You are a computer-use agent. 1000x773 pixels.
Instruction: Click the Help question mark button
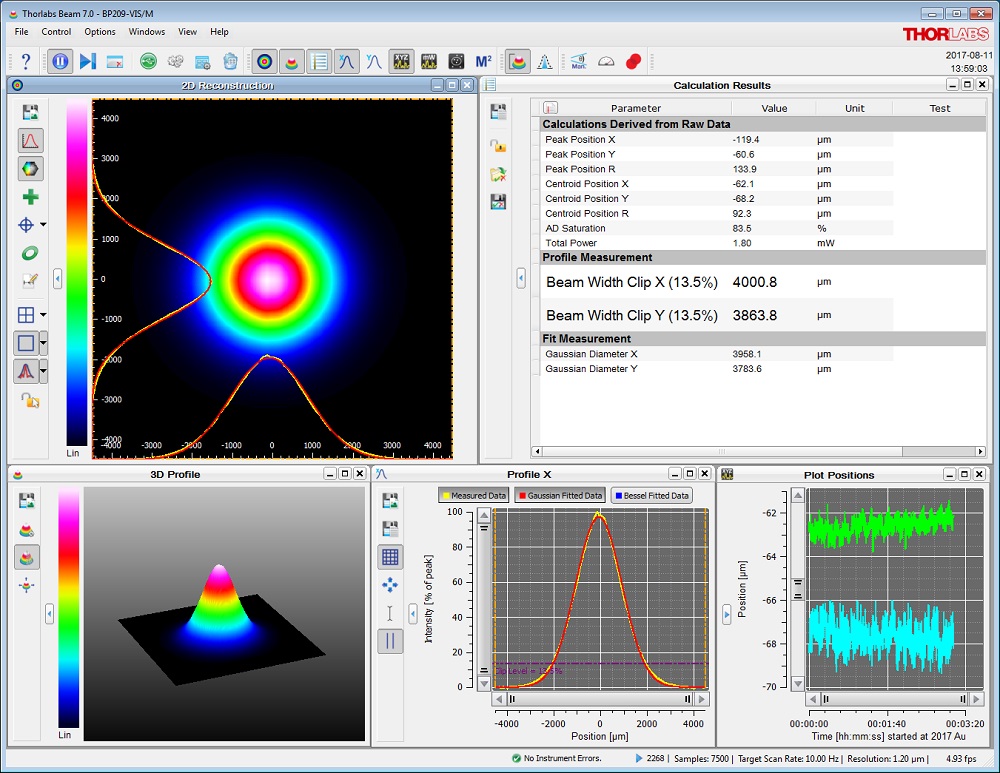click(x=26, y=61)
